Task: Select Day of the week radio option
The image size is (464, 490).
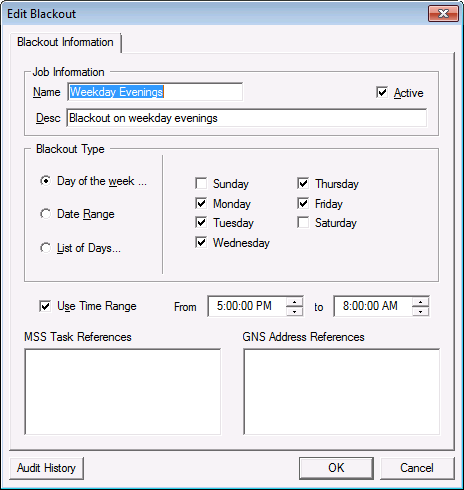Action: click(x=45, y=181)
